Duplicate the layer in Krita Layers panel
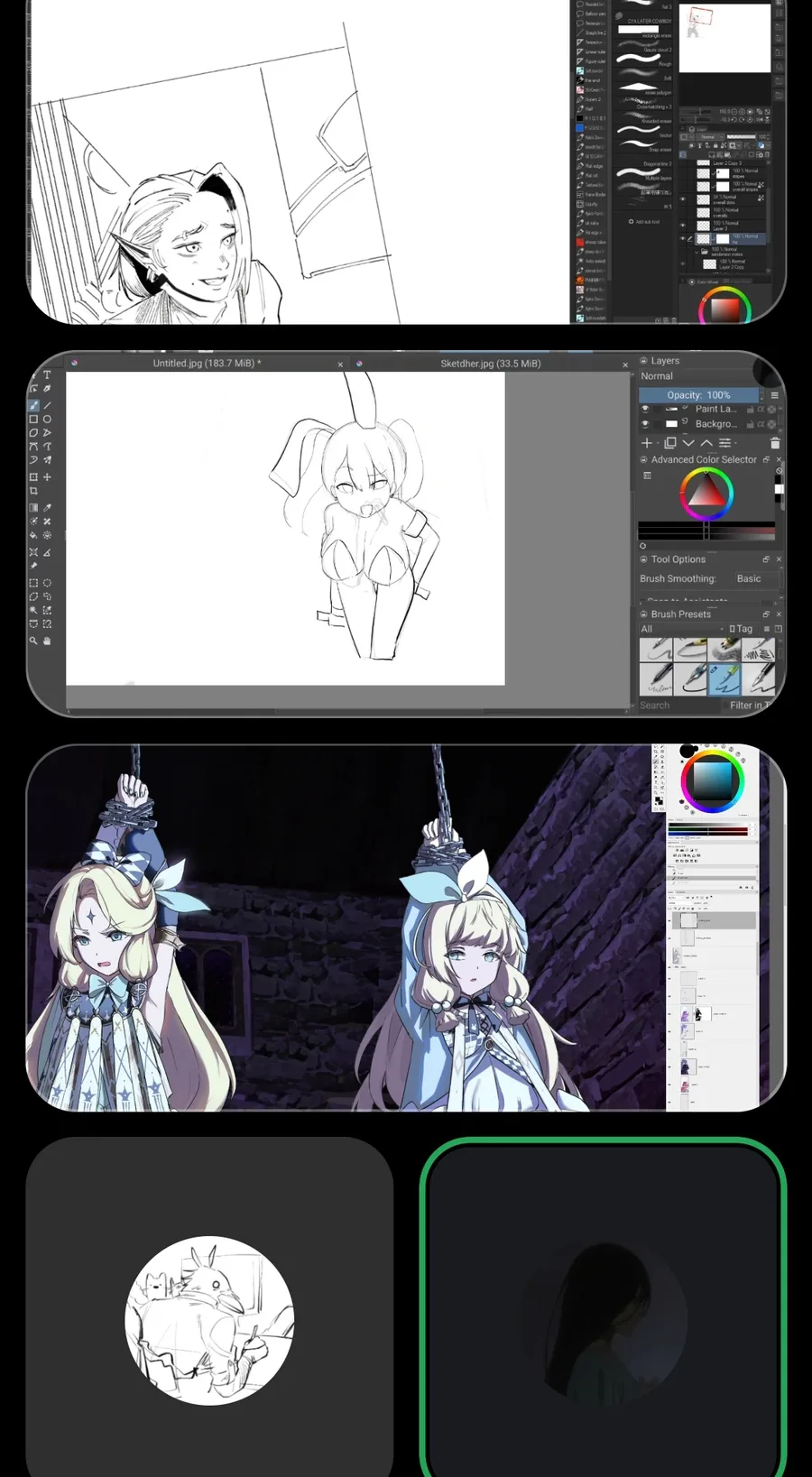This screenshot has width=812, height=1477. [x=669, y=443]
